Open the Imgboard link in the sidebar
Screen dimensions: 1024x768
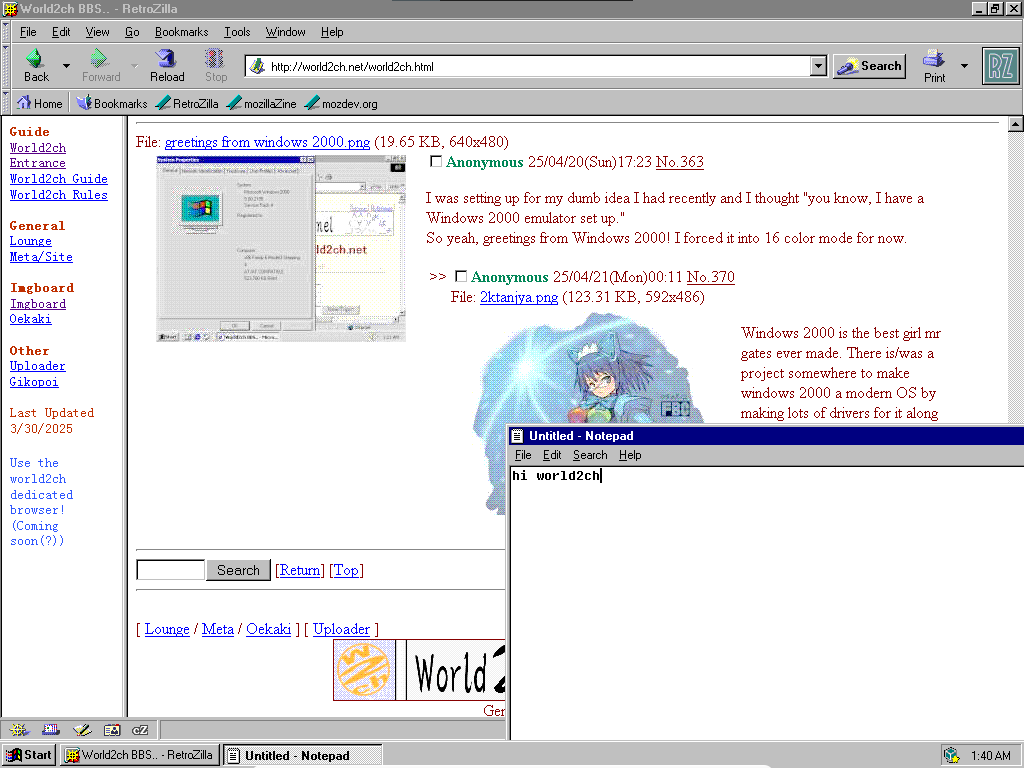point(37,304)
